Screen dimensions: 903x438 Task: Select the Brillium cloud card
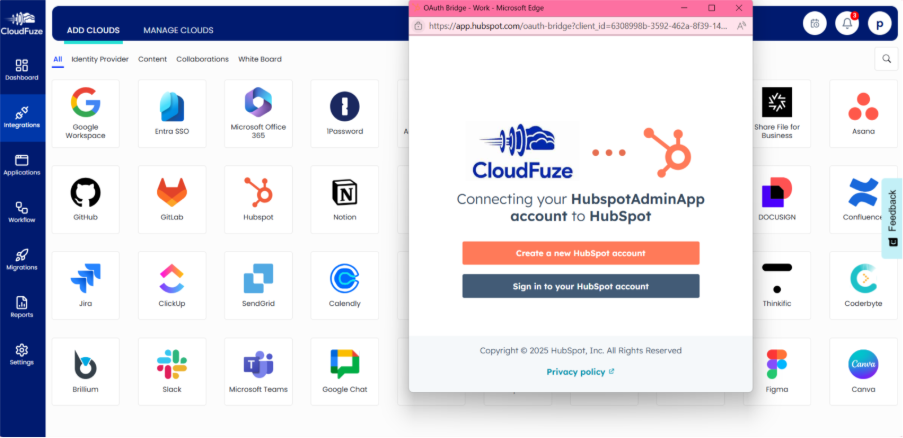click(85, 371)
